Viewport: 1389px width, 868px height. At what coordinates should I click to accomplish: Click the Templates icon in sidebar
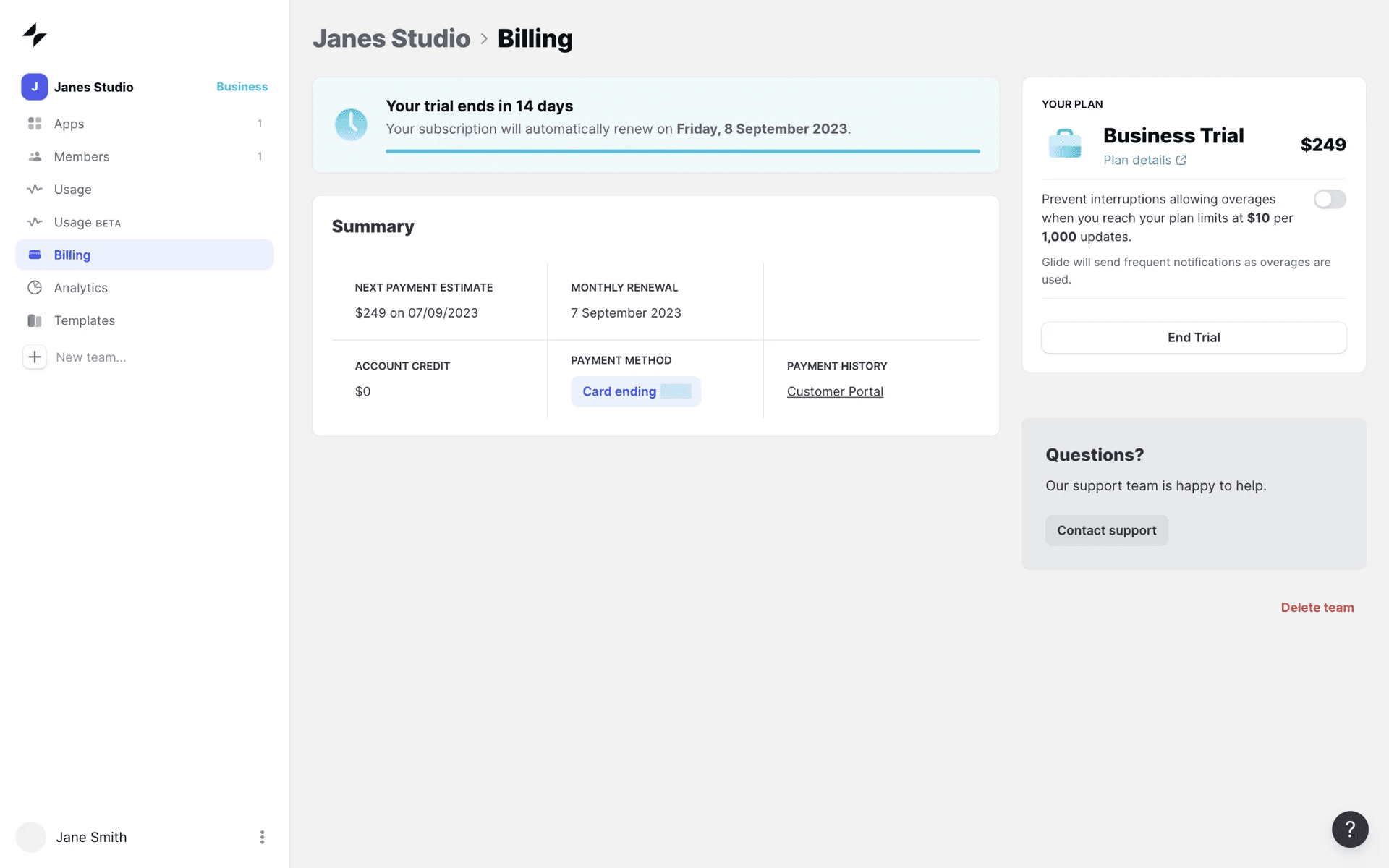[x=34, y=320]
